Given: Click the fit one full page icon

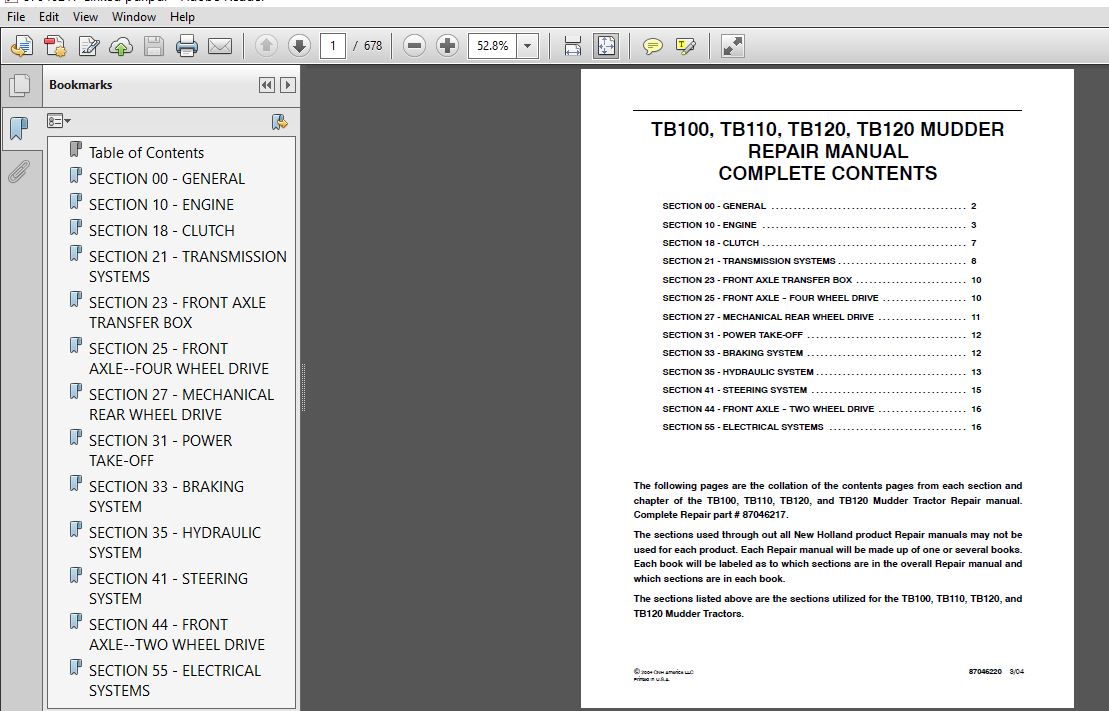Looking at the screenshot, I should click(606, 46).
